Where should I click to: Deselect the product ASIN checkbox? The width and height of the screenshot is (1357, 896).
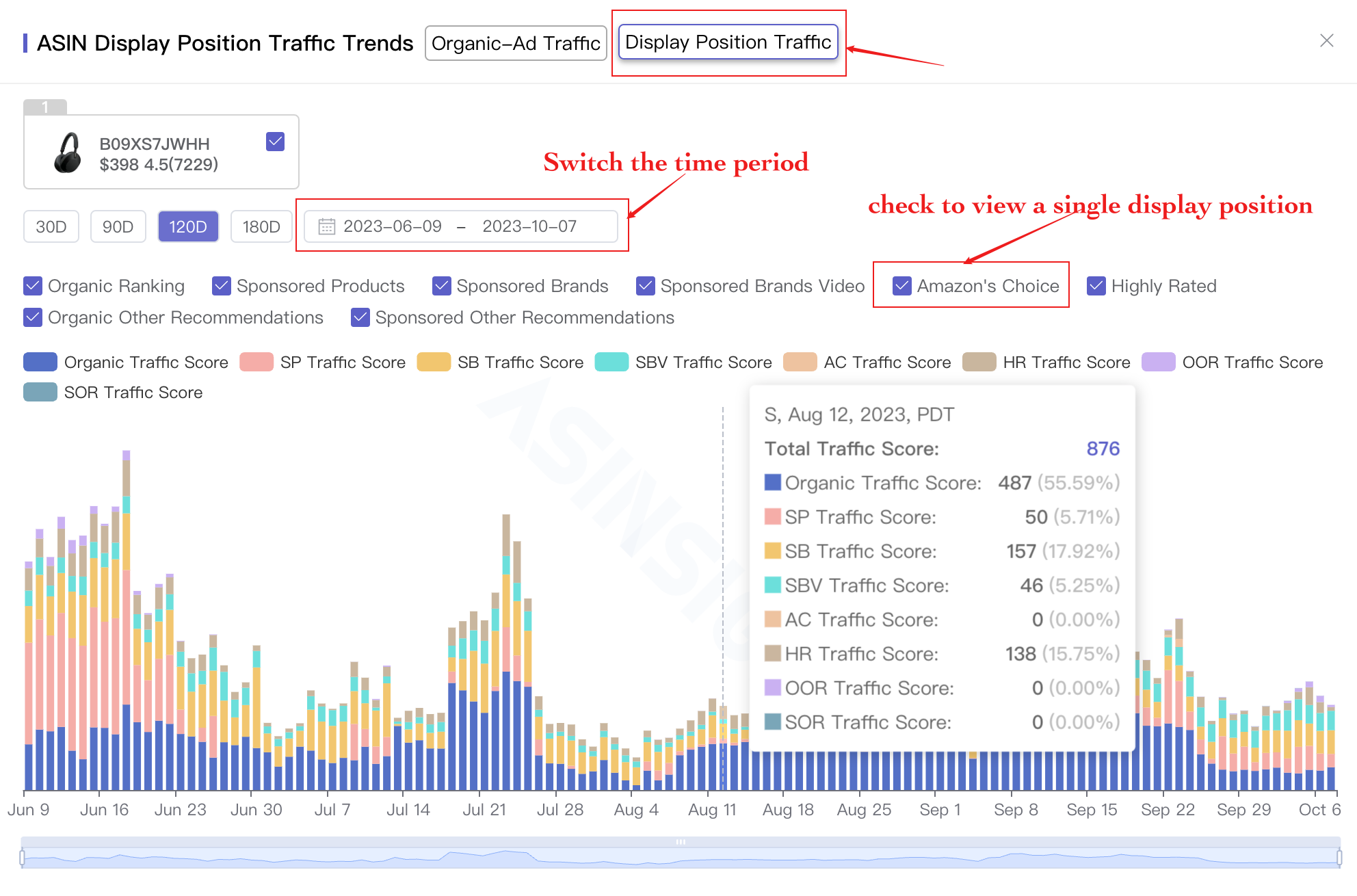[275, 141]
